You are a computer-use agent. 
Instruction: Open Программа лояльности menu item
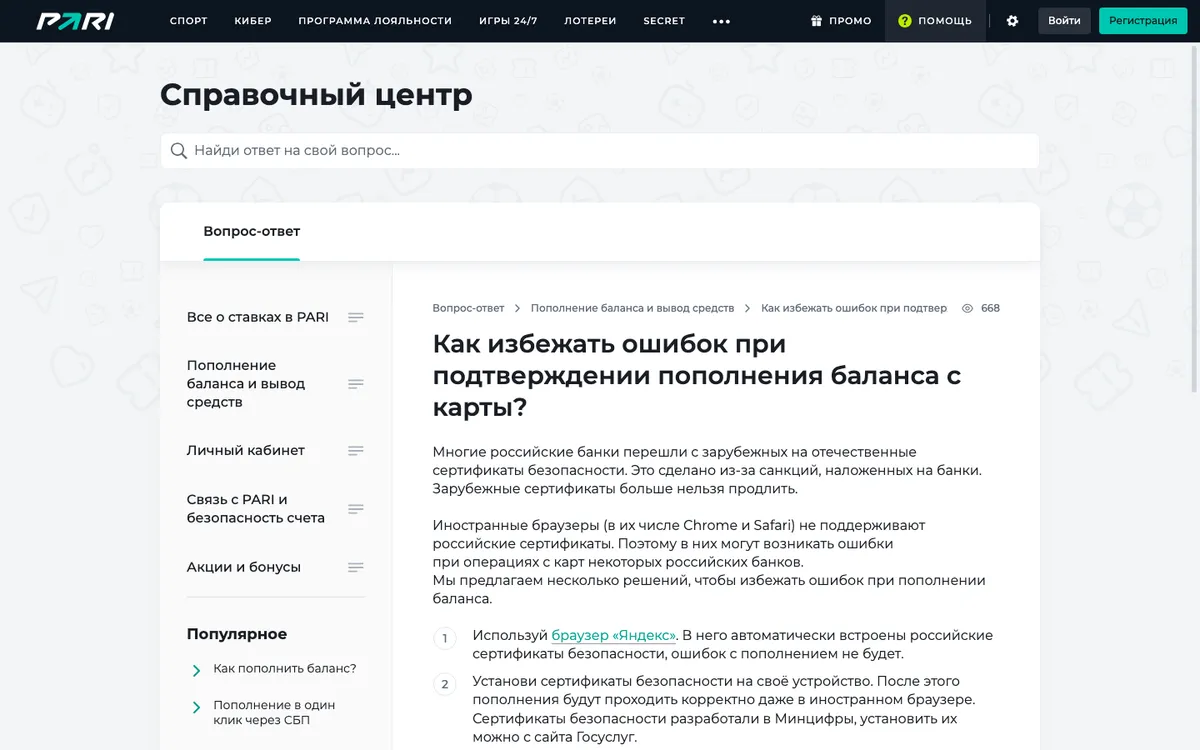375,21
